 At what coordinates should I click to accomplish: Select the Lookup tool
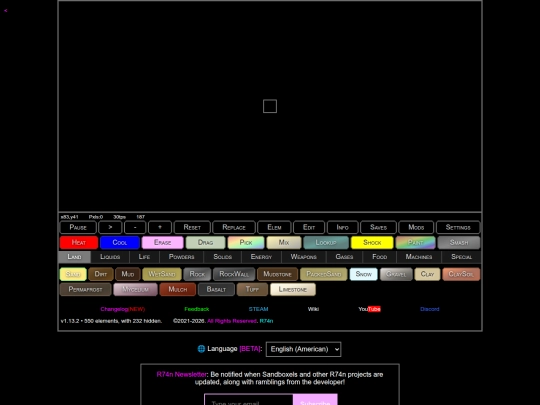click(326, 242)
